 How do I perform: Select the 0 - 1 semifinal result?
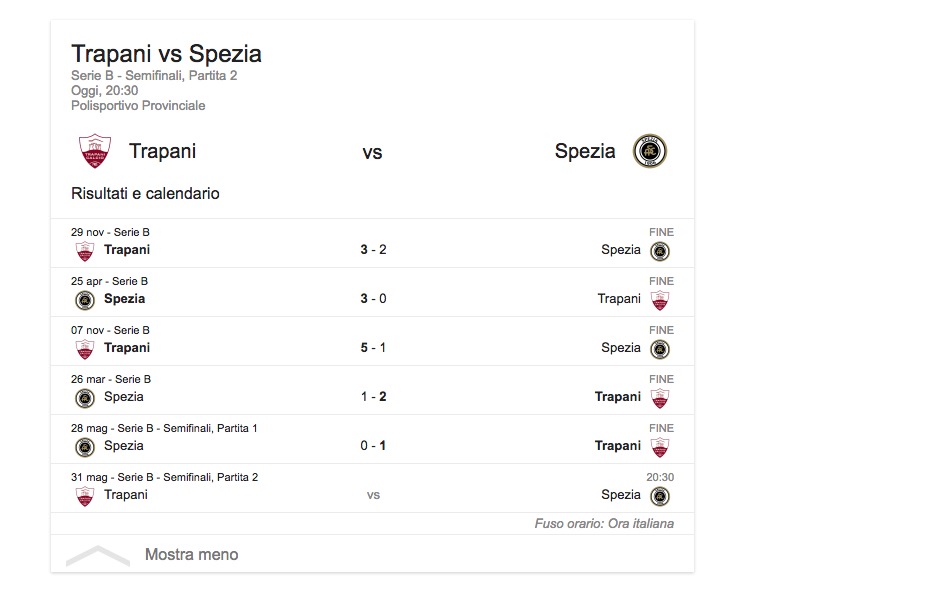click(x=373, y=445)
